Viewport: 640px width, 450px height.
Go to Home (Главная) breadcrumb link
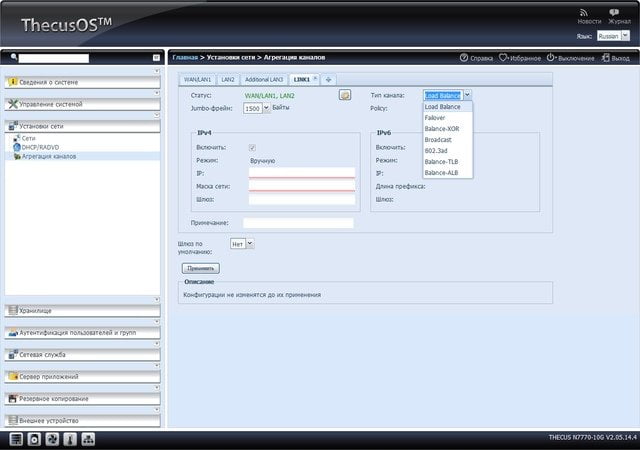coord(185,58)
